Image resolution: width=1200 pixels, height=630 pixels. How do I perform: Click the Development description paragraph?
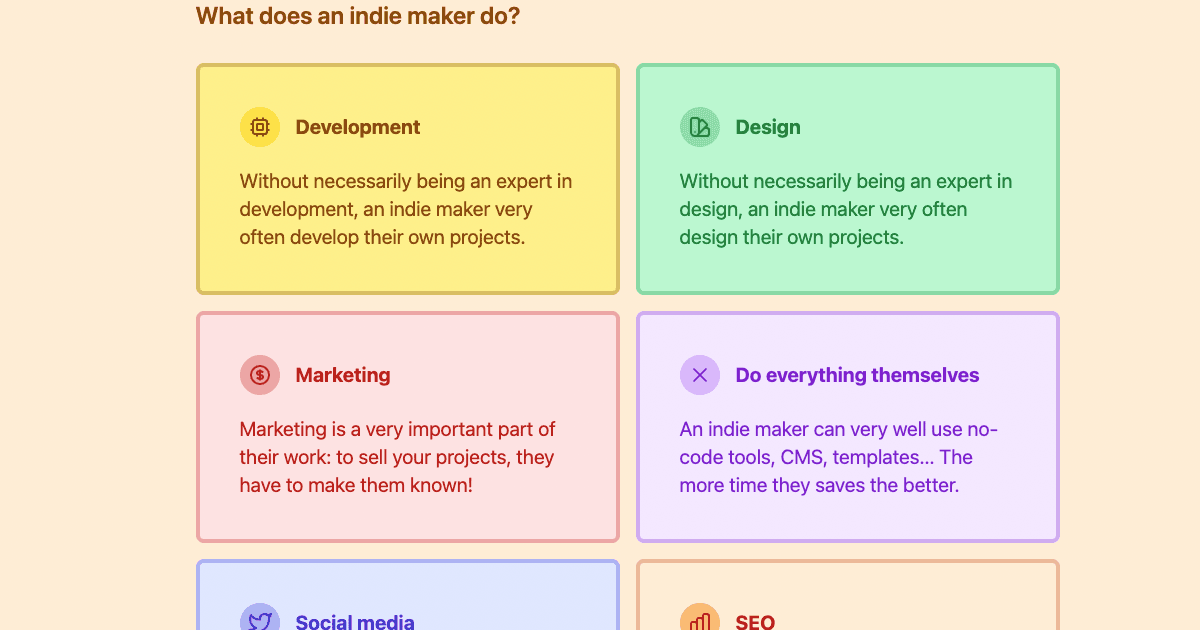[406, 209]
